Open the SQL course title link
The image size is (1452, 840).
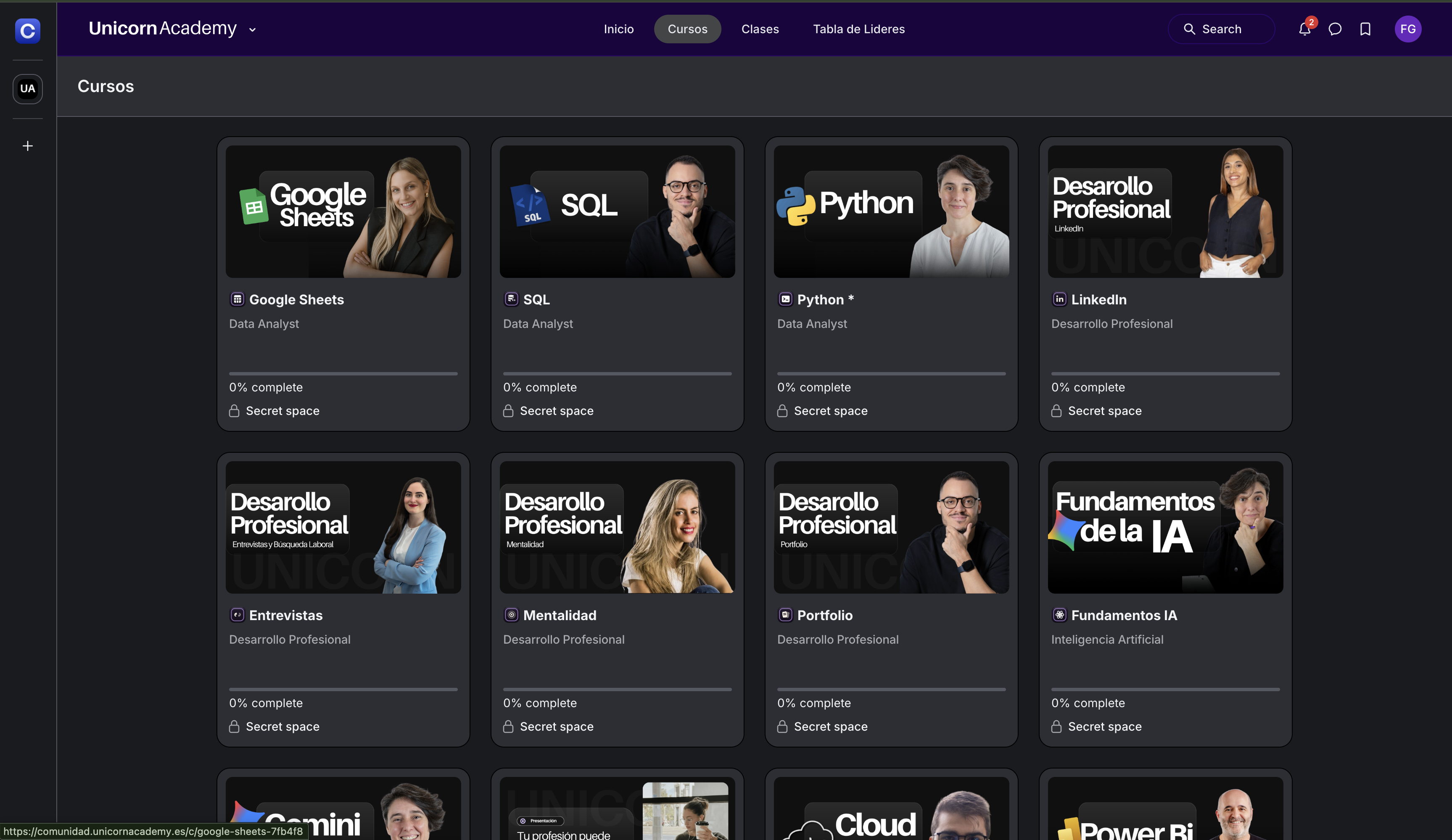536,300
